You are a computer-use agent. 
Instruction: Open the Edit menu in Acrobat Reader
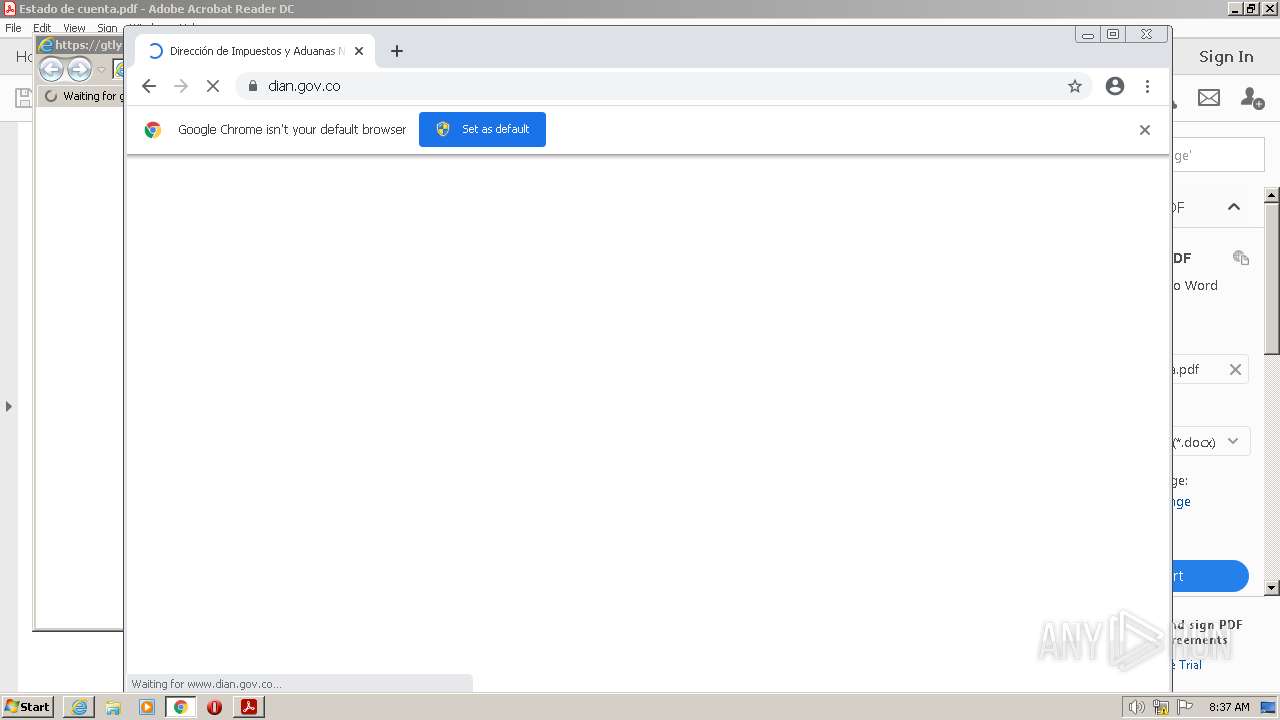pyautogui.click(x=42, y=28)
